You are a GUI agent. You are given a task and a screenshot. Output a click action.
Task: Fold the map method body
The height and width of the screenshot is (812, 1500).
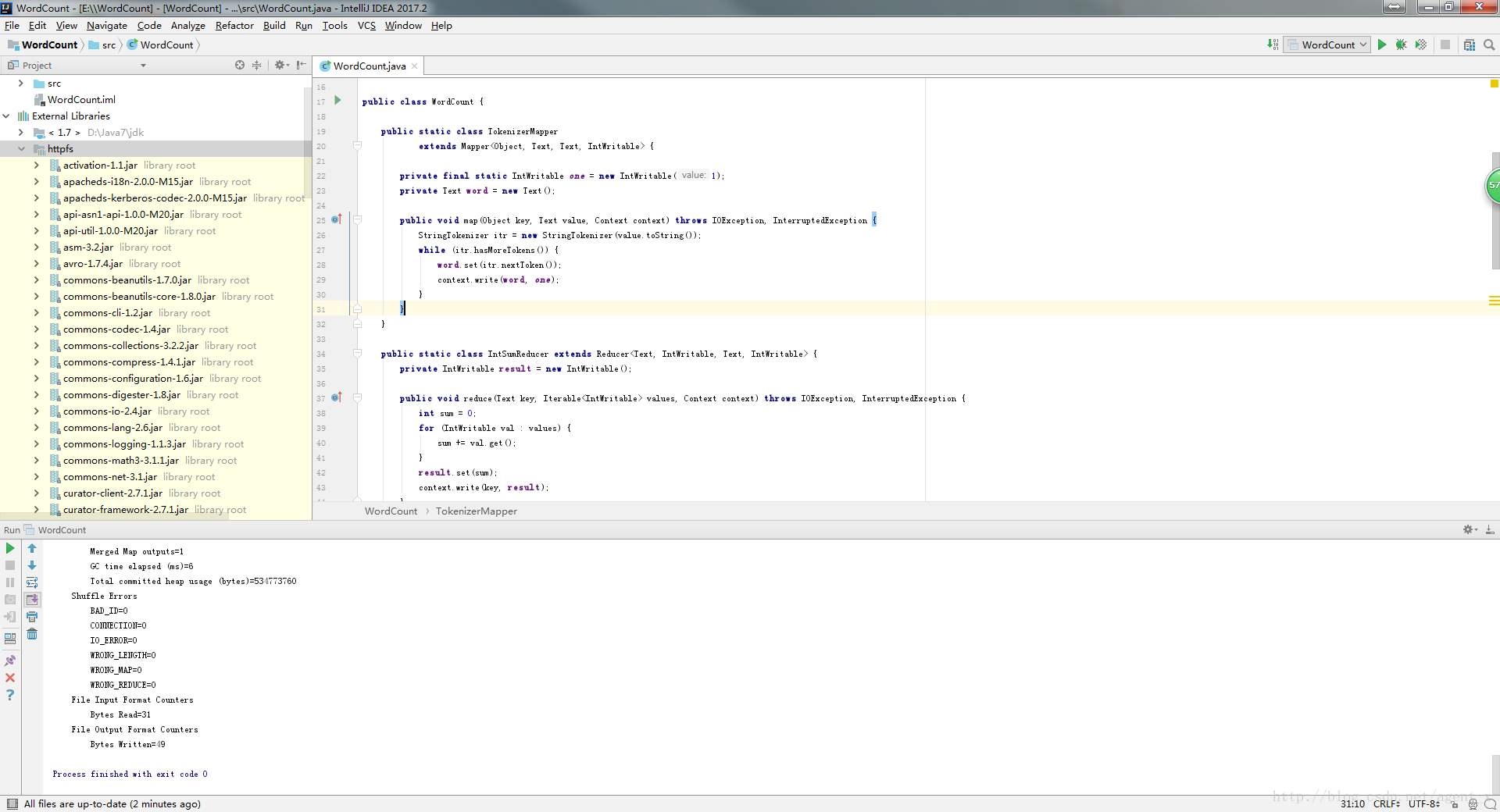(x=357, y=219)
